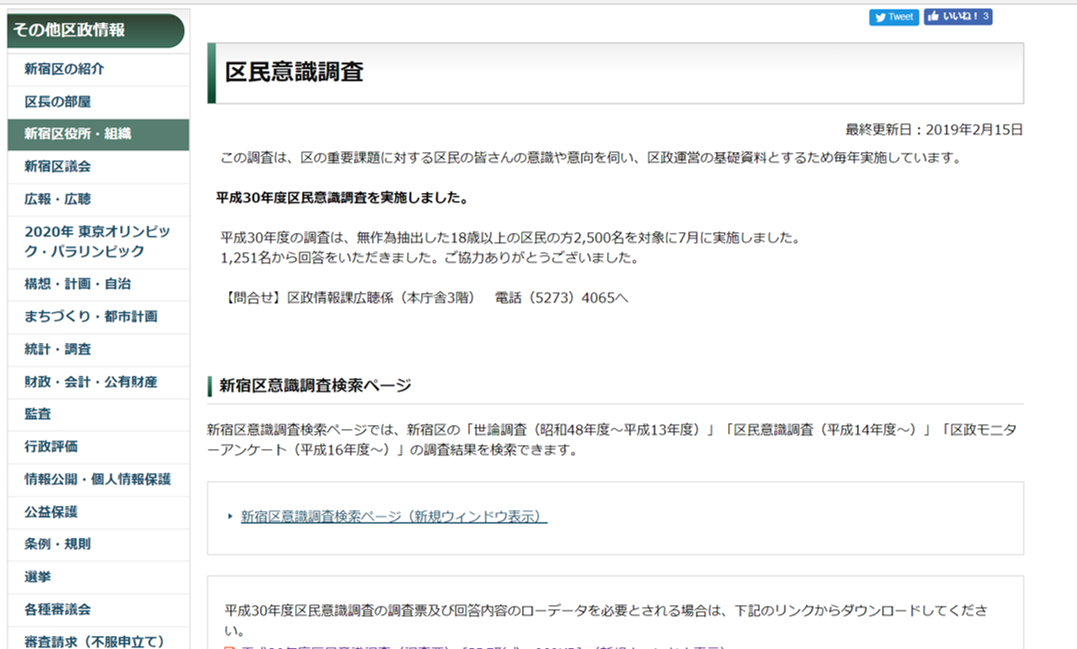Open 各種審議会 in the sidebar
This screenshot has width=1077, height=649.
click(98, 610)
